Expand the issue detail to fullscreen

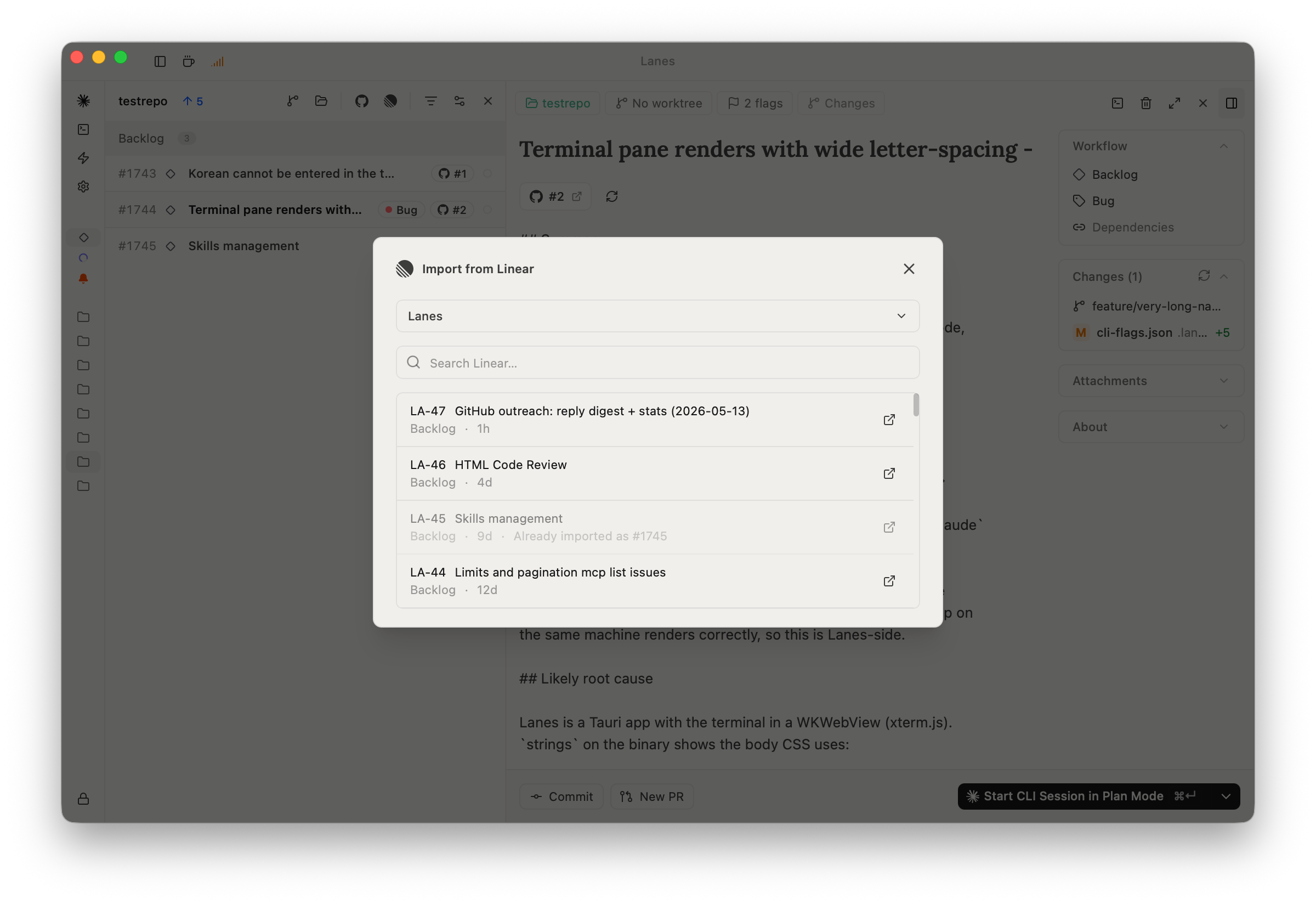pos(1174,103)
